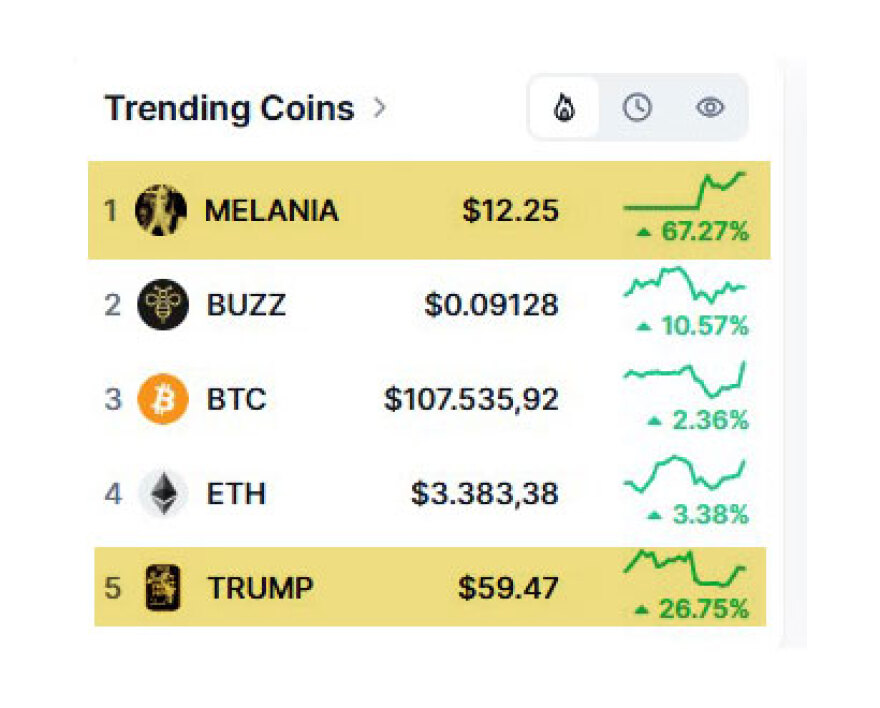The image size is (880, 708).
Task: Click the TRUMP coin logo
Action: tap(162, 588)
